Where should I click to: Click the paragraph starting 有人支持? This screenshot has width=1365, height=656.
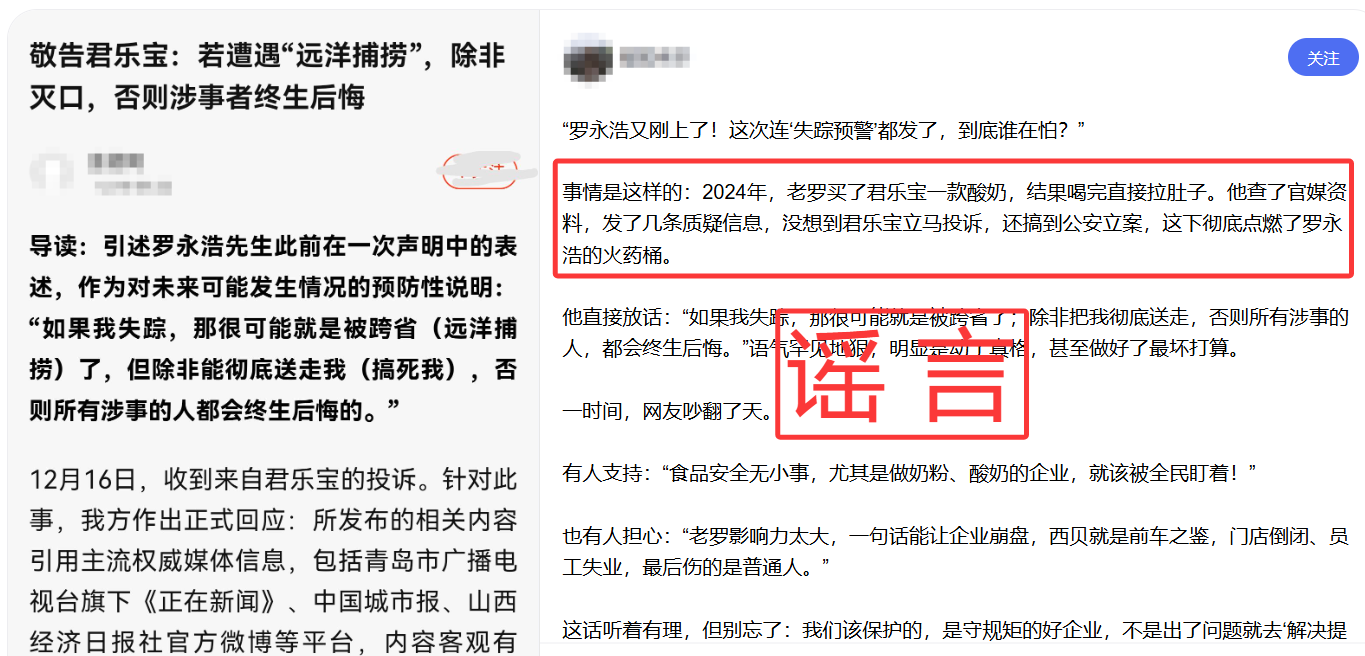[909, 473]
